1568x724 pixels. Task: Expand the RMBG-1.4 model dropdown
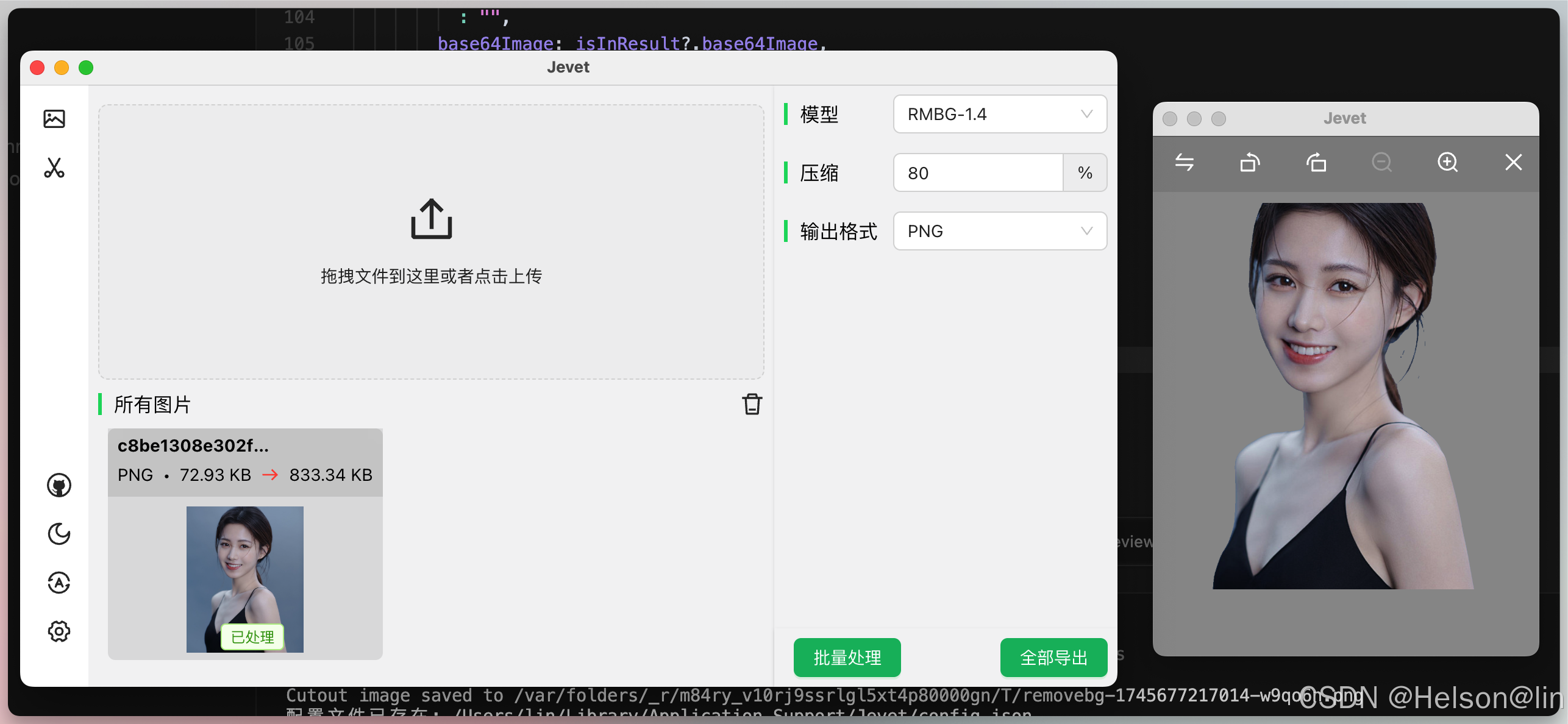click(x=1000, y=114)
